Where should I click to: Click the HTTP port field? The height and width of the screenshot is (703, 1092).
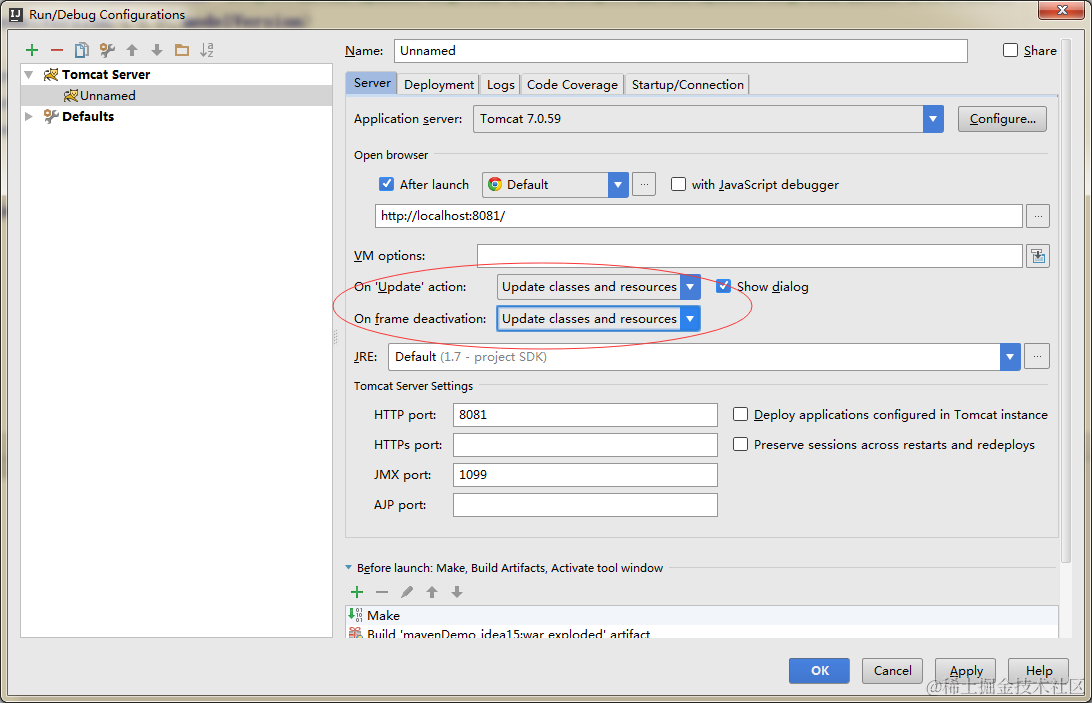coord(585,415)
